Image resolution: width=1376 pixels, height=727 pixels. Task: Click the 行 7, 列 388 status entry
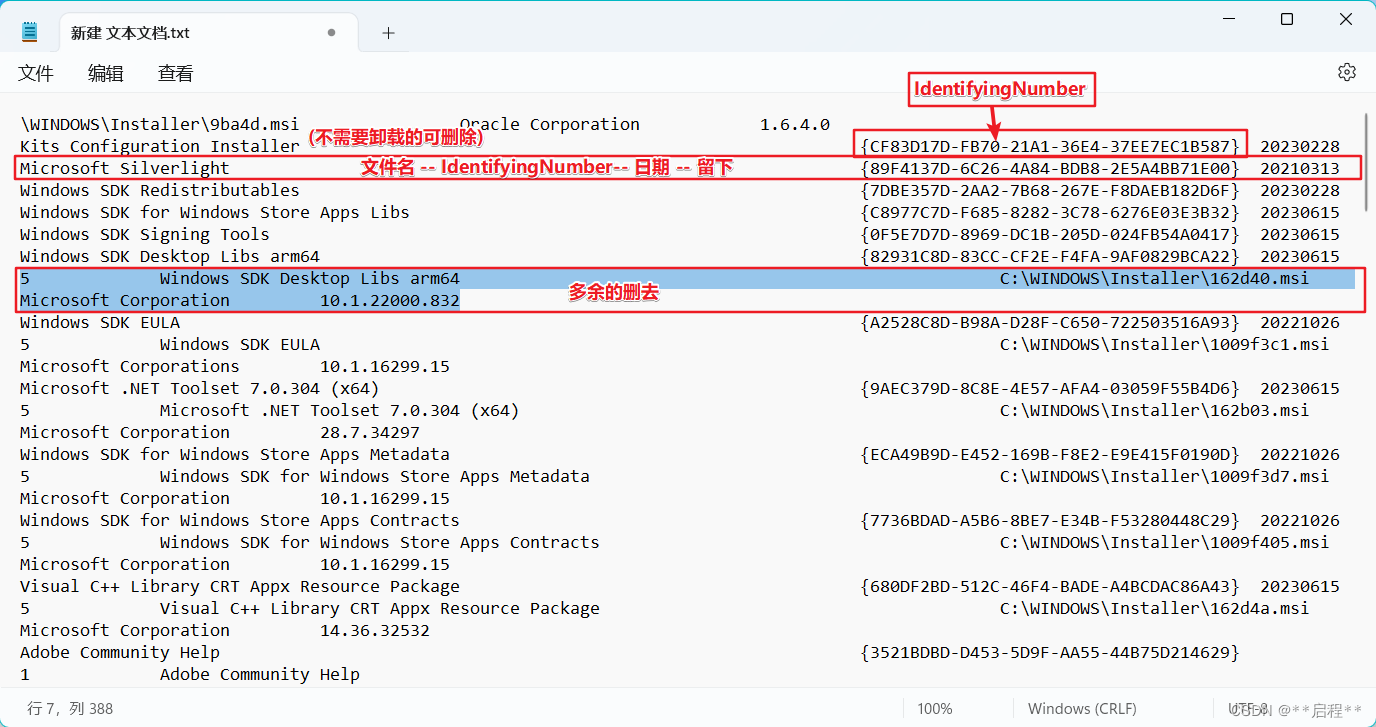coord(70,708)
